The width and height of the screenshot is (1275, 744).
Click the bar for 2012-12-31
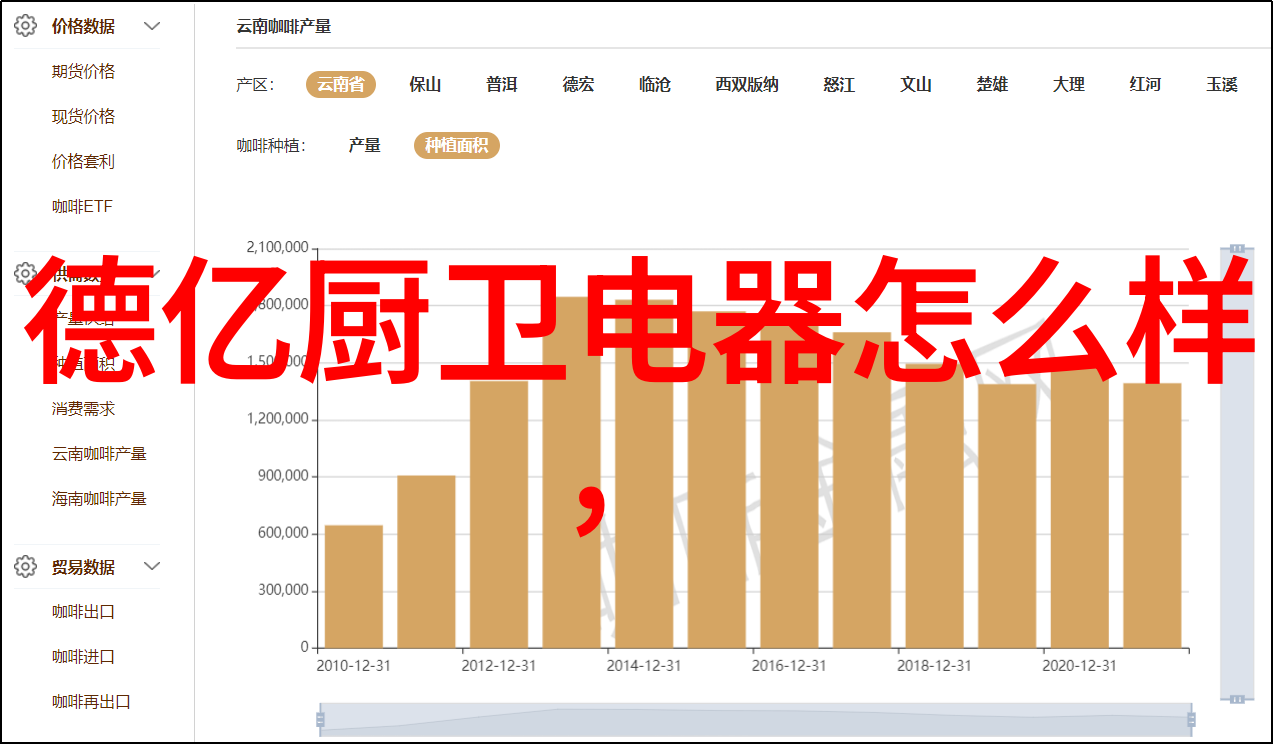499,514
